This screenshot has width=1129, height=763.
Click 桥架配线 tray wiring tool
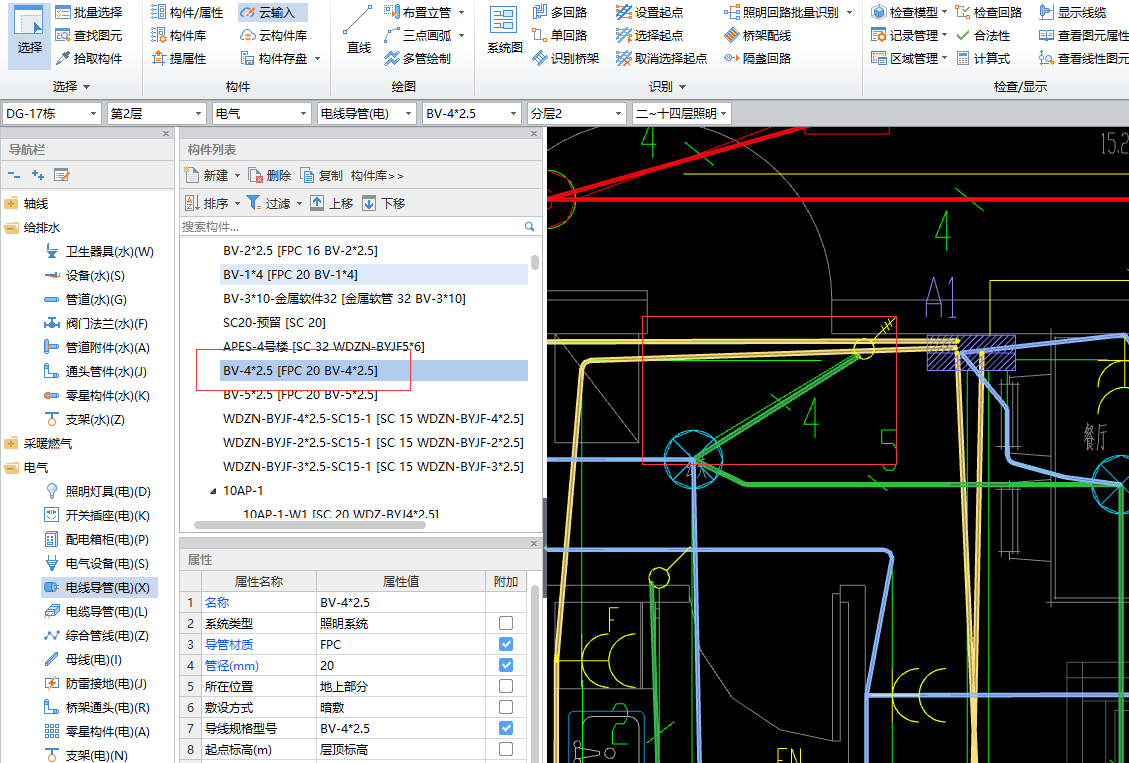(758, 35)
